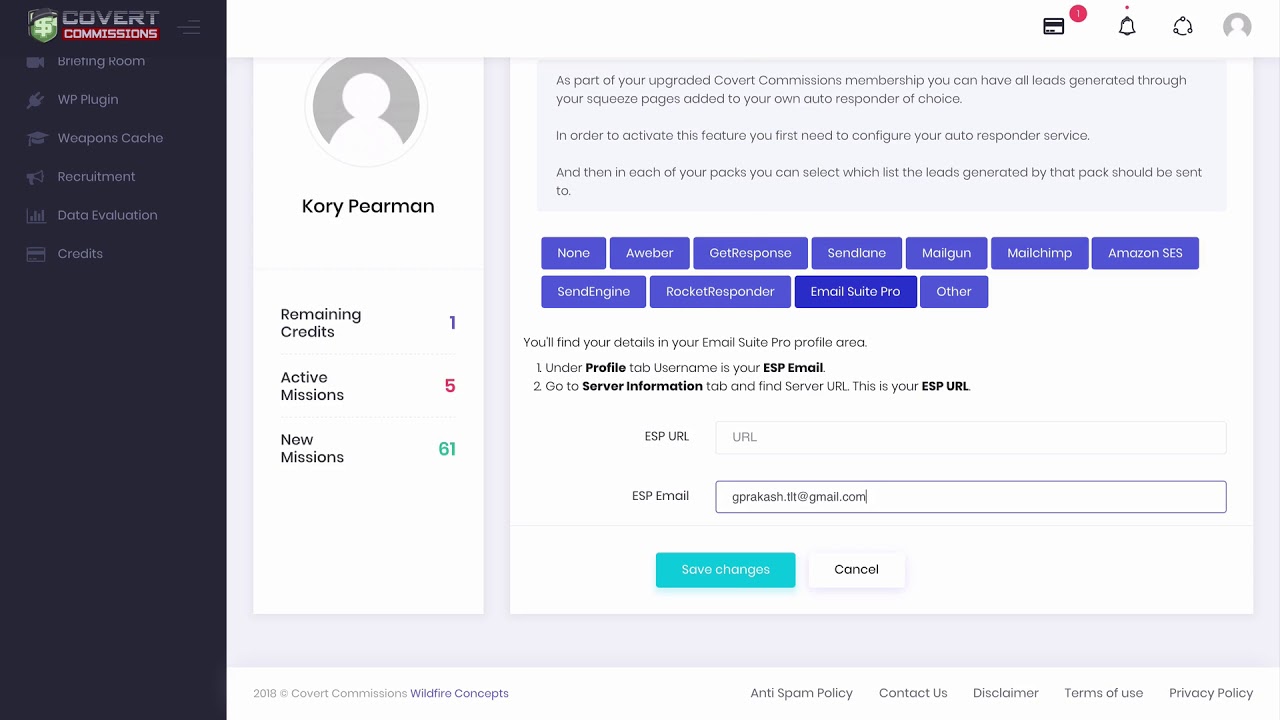1280x720 pixels.
Task: Choose GetResponse autoresponder
Action: tap(750, 253)
